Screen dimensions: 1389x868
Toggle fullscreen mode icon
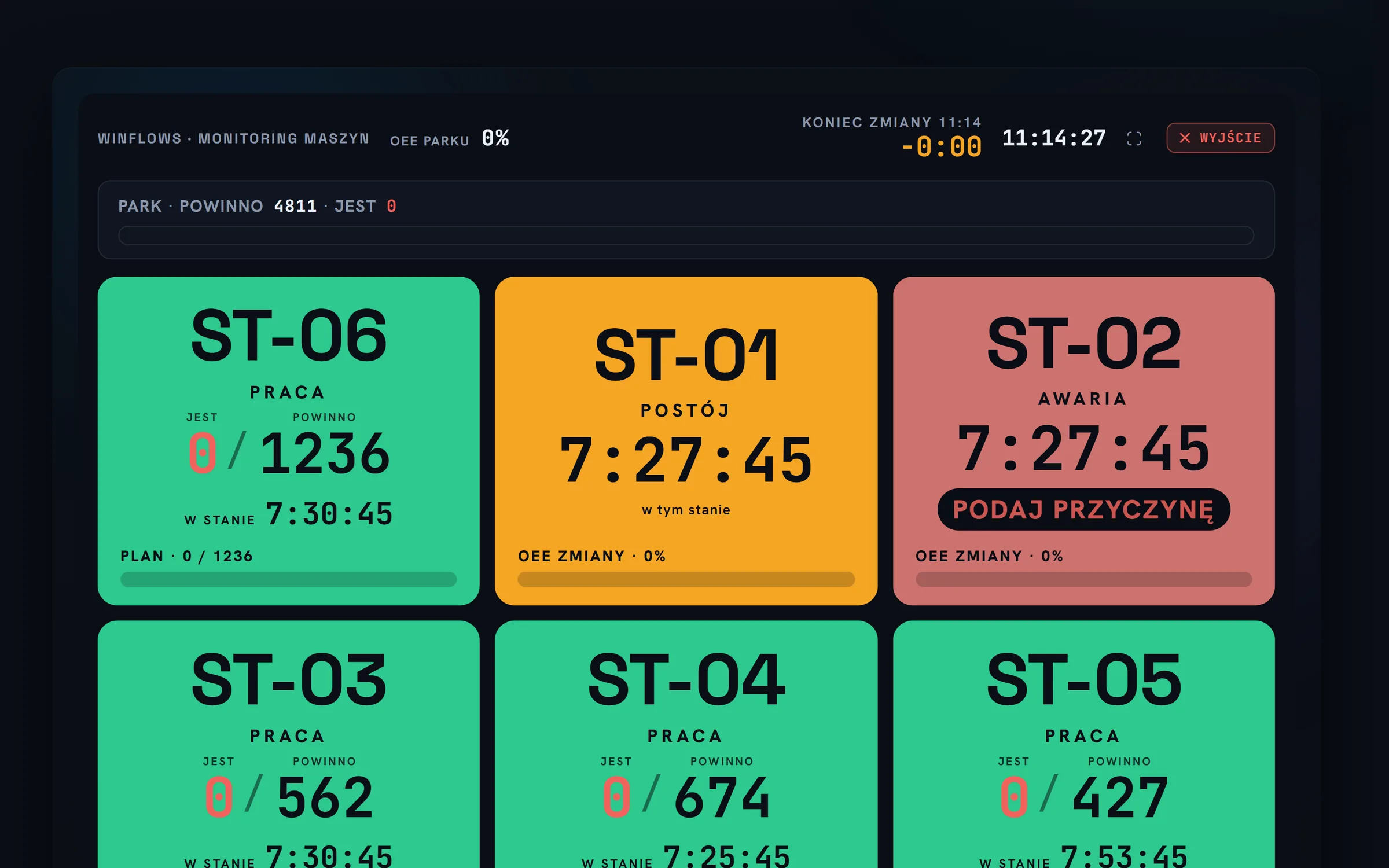point(1134,138)
